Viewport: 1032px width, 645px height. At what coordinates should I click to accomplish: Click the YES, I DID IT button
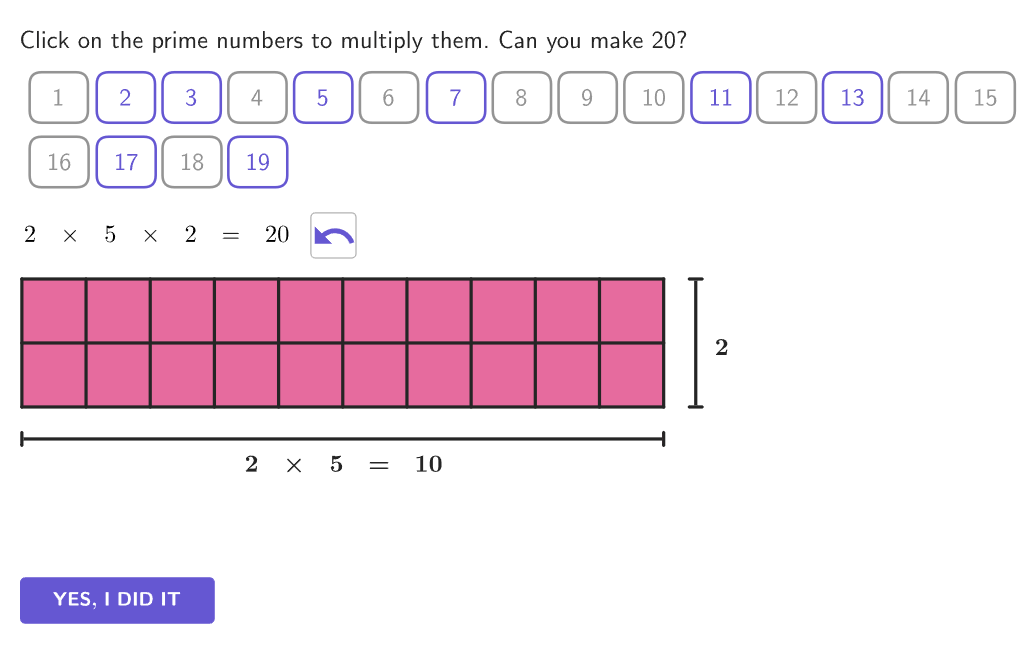coord(117,600)
